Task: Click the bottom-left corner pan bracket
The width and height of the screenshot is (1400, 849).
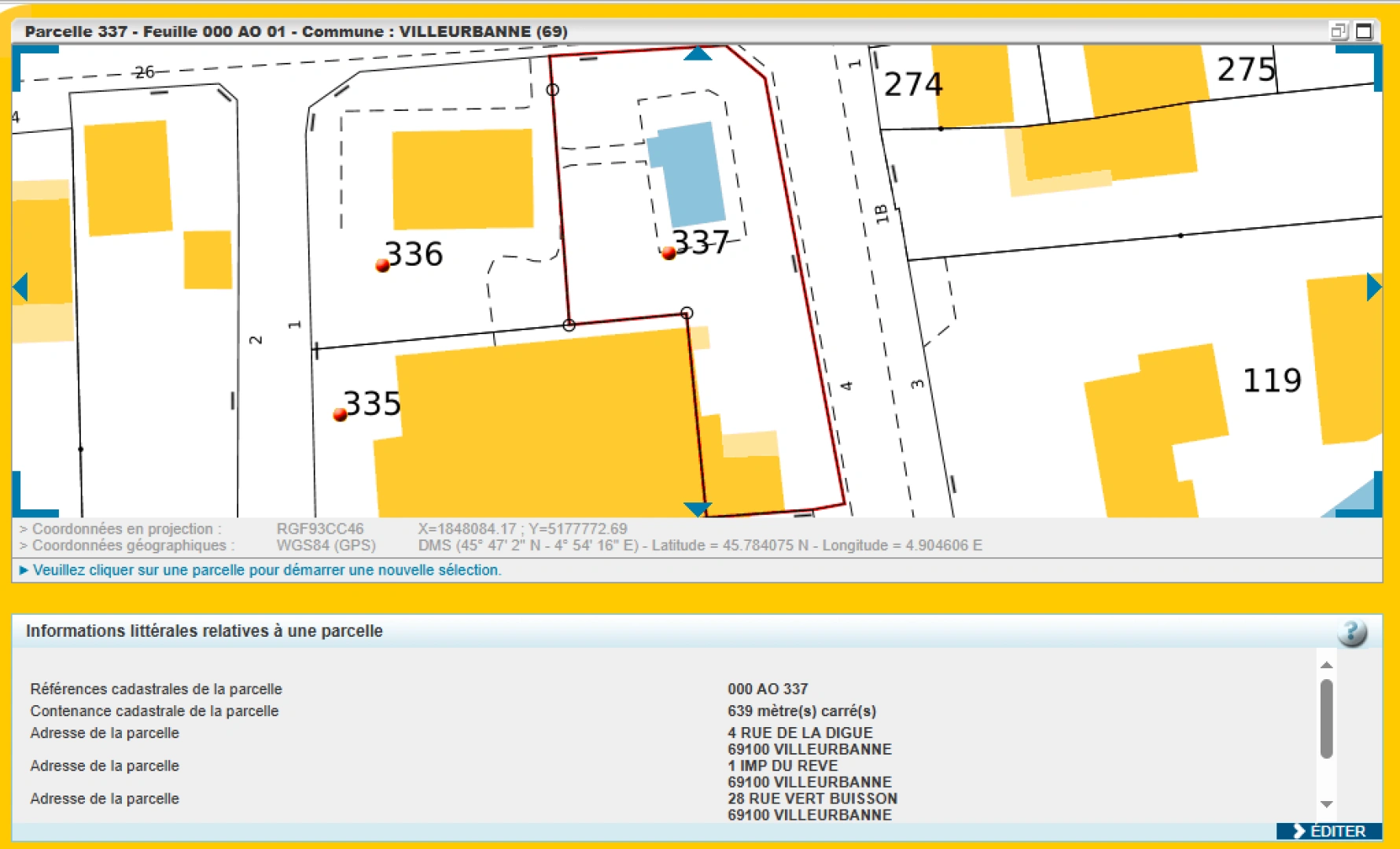Action: (28, 502)
